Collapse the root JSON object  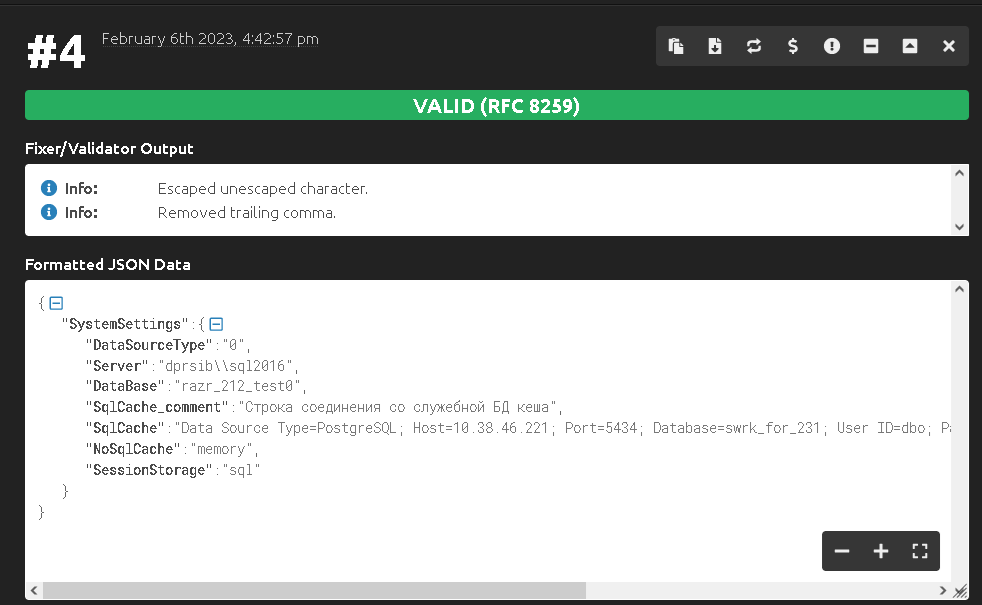click(56, 303)
